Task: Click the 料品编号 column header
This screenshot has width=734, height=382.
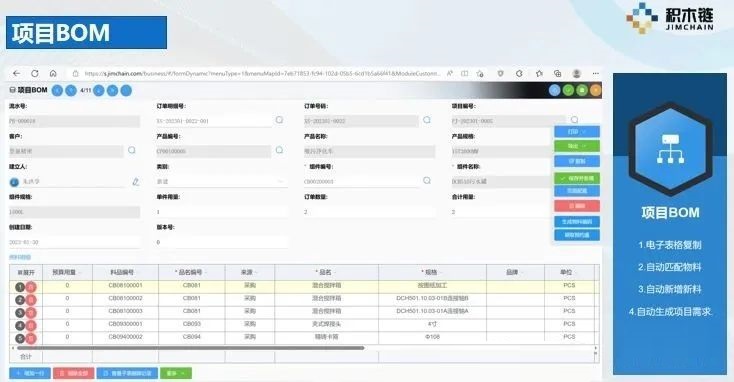Action: pyautogui.click(x=125, y=272)
